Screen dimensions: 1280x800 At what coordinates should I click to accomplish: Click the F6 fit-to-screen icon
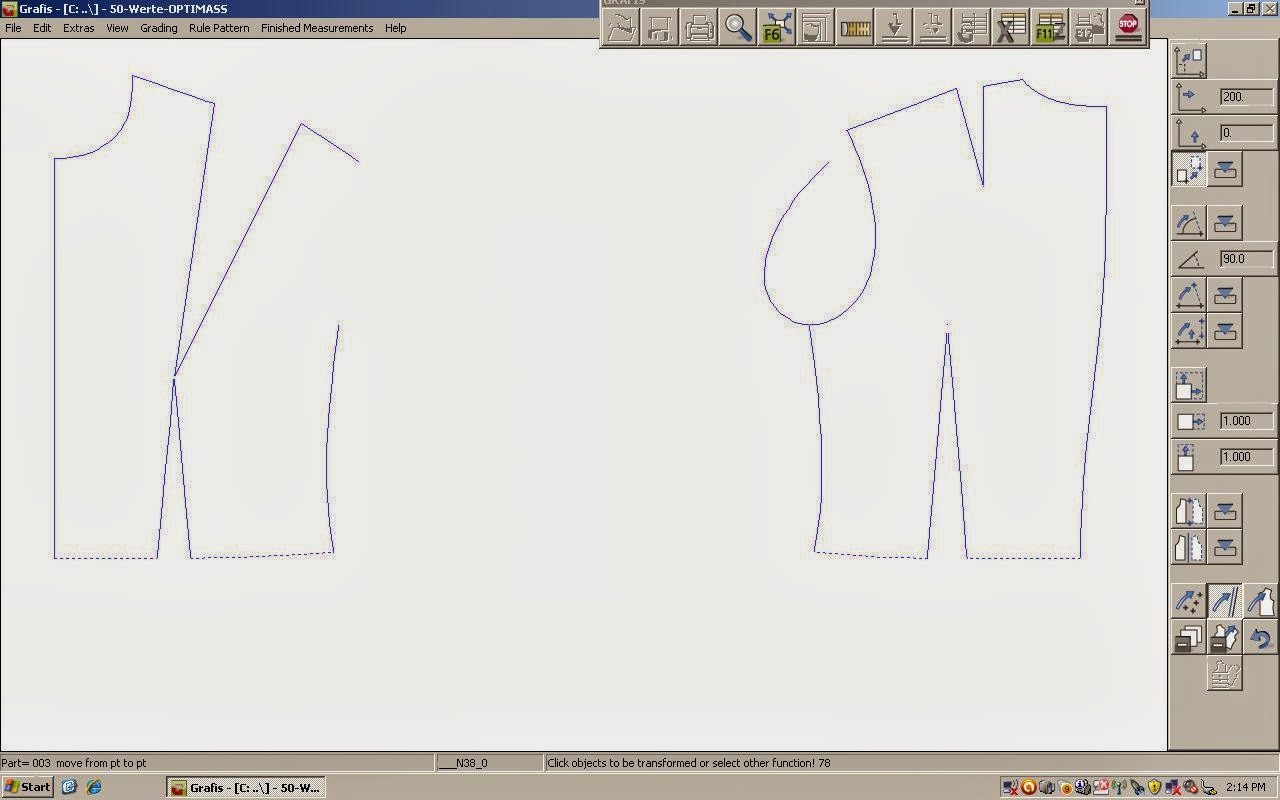click(x=777, y=27)
